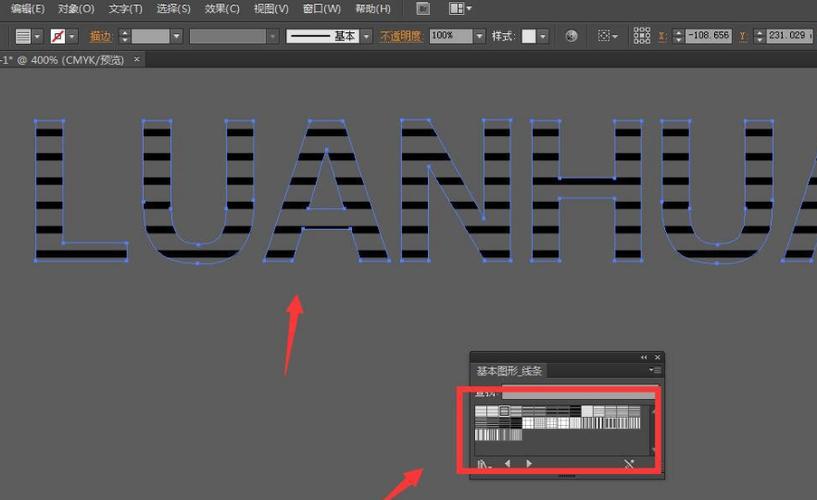Collapse the swatch panel with double arrows
Viewport: 817px width, 500px height.
(x=644, y=357)
